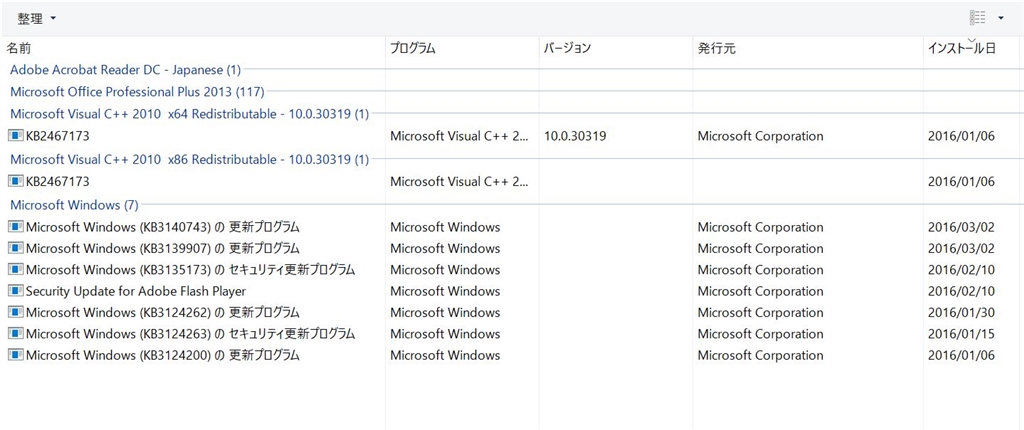1024x430 pixels.
Task: Select the KB3139907 update row icon
Action: [x=16, y=248]
